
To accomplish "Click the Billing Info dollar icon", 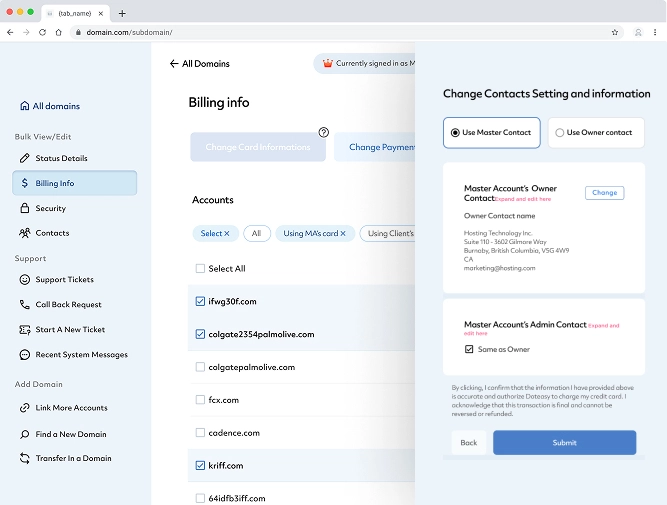I will (x=25, y=183).
